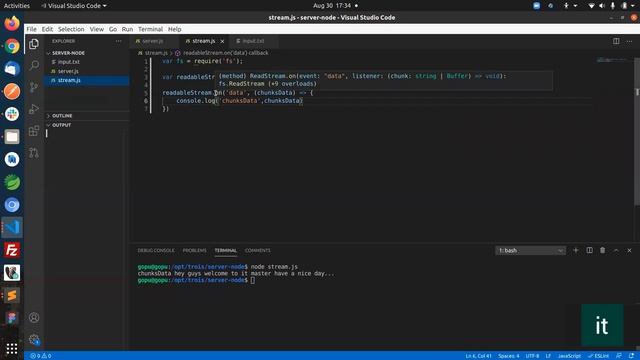Viewport: 640px width, 360px height.
Task: Open editor More Actions ellipsis
Action: [x=629, y=41]
